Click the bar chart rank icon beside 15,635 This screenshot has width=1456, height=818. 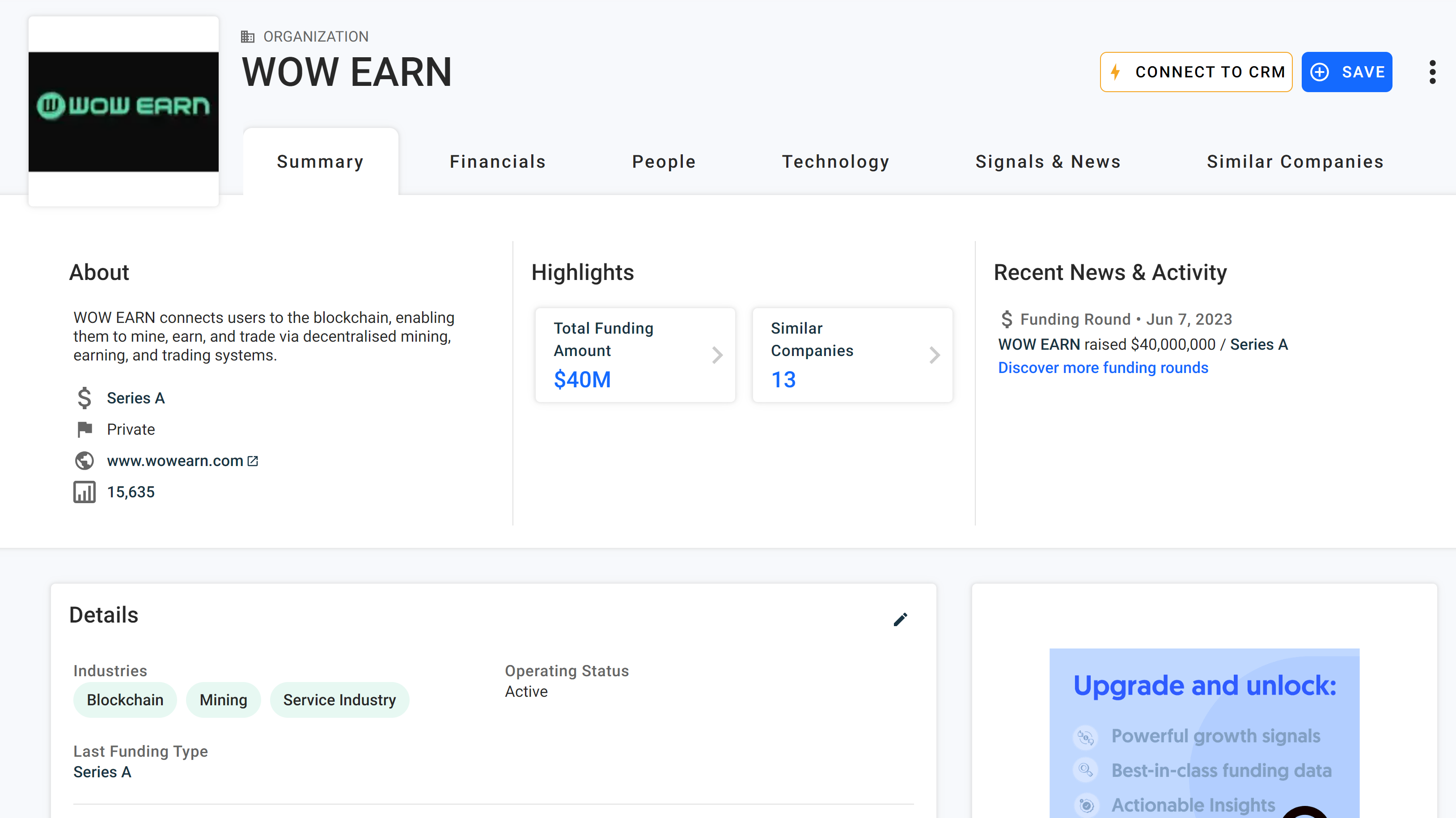(x=84, y=492)
